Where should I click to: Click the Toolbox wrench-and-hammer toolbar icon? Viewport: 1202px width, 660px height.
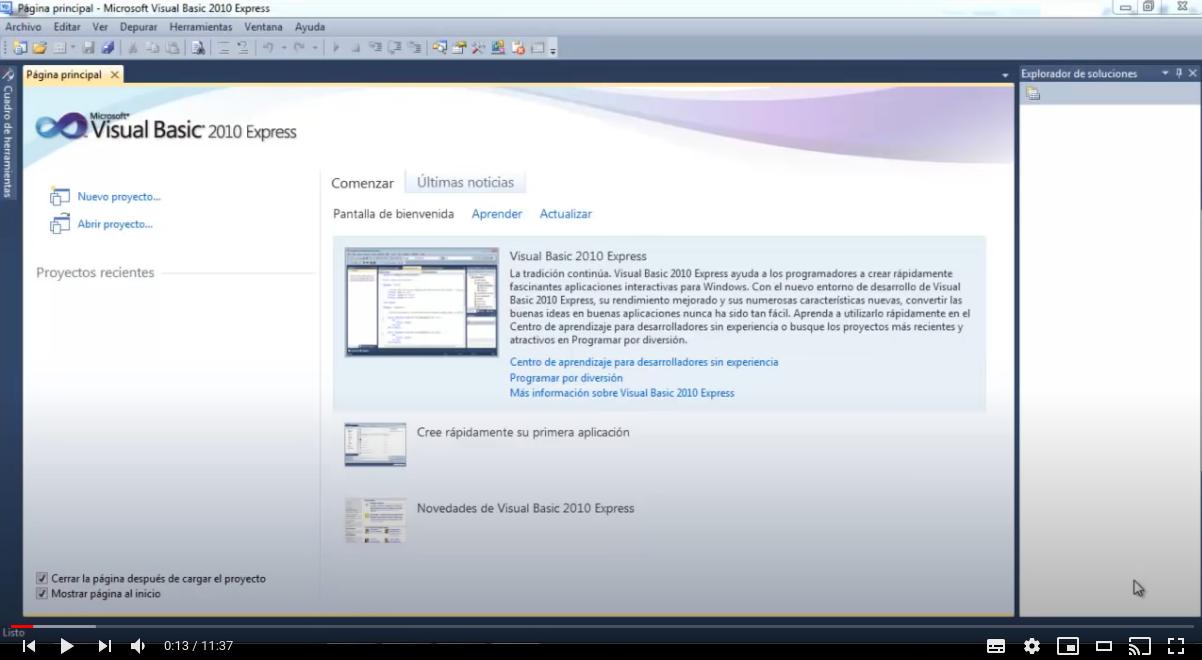coord(478,47)
